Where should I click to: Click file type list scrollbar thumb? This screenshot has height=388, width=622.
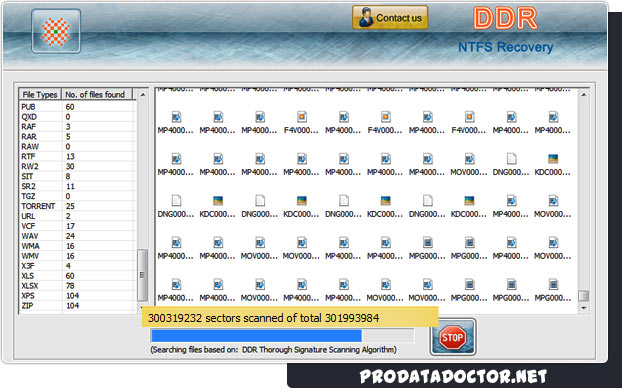pyautogui.click(x=142, y=275)
